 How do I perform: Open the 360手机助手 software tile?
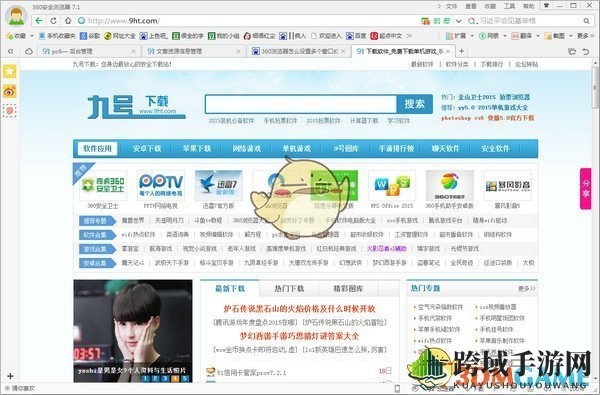(450, 189)
